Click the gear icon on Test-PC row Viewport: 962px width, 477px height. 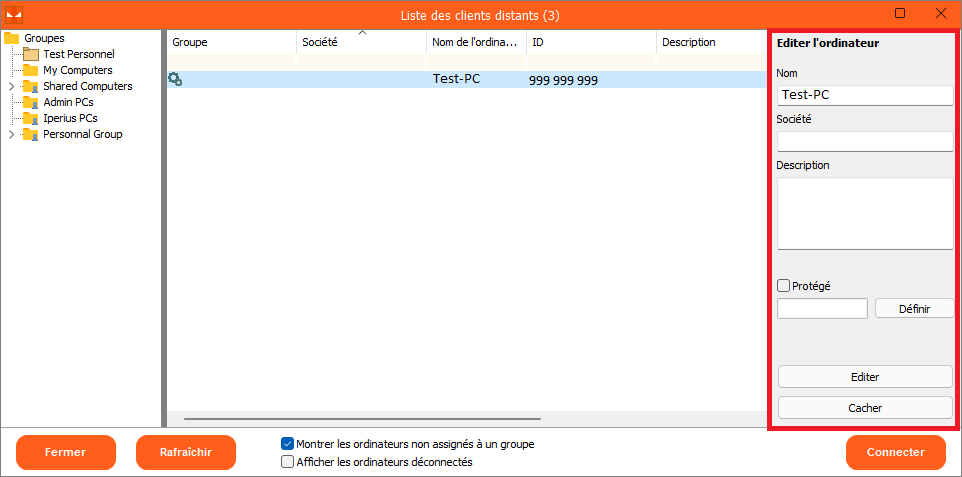tap(175, 79)
